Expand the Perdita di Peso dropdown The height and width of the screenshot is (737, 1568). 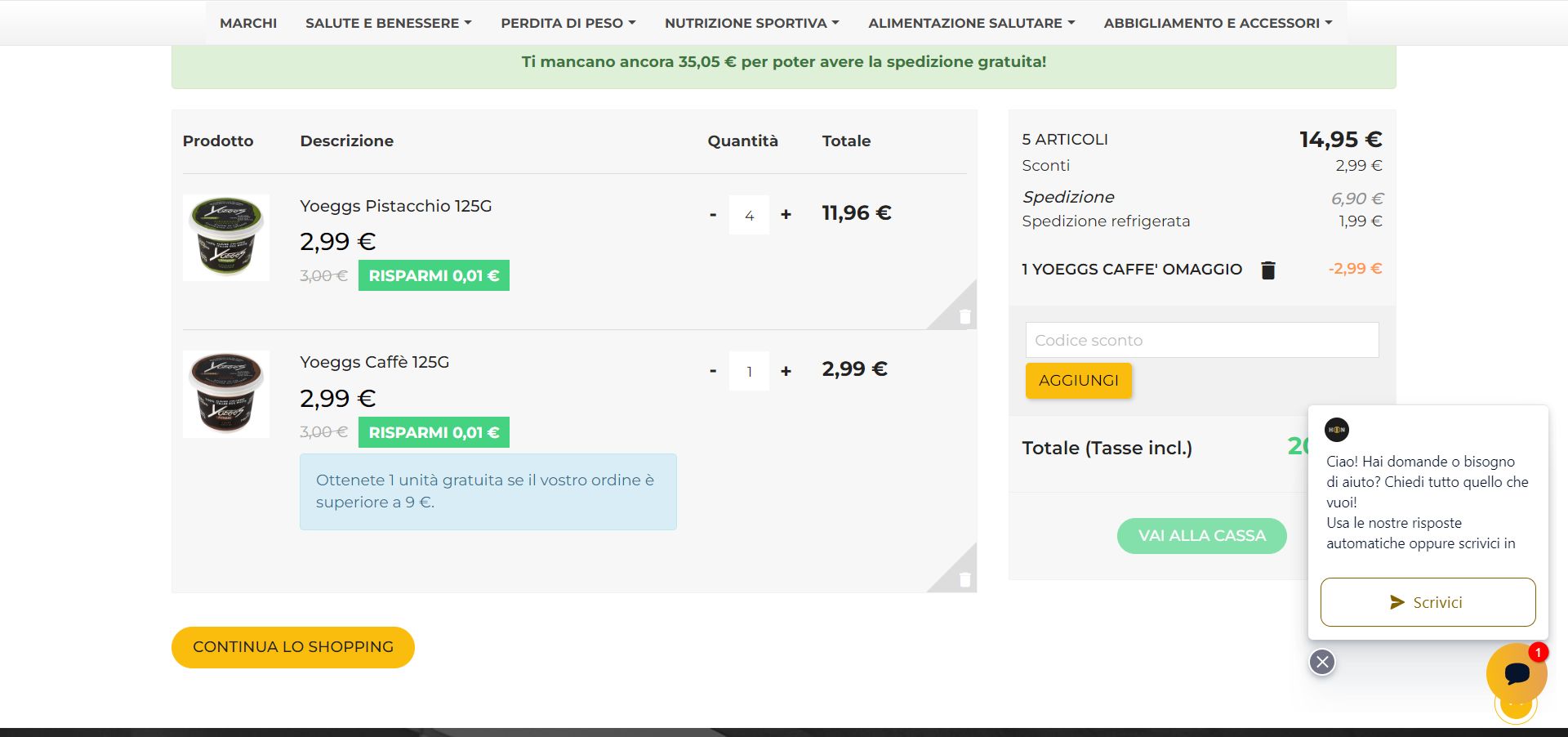click(x=568, y=23)
